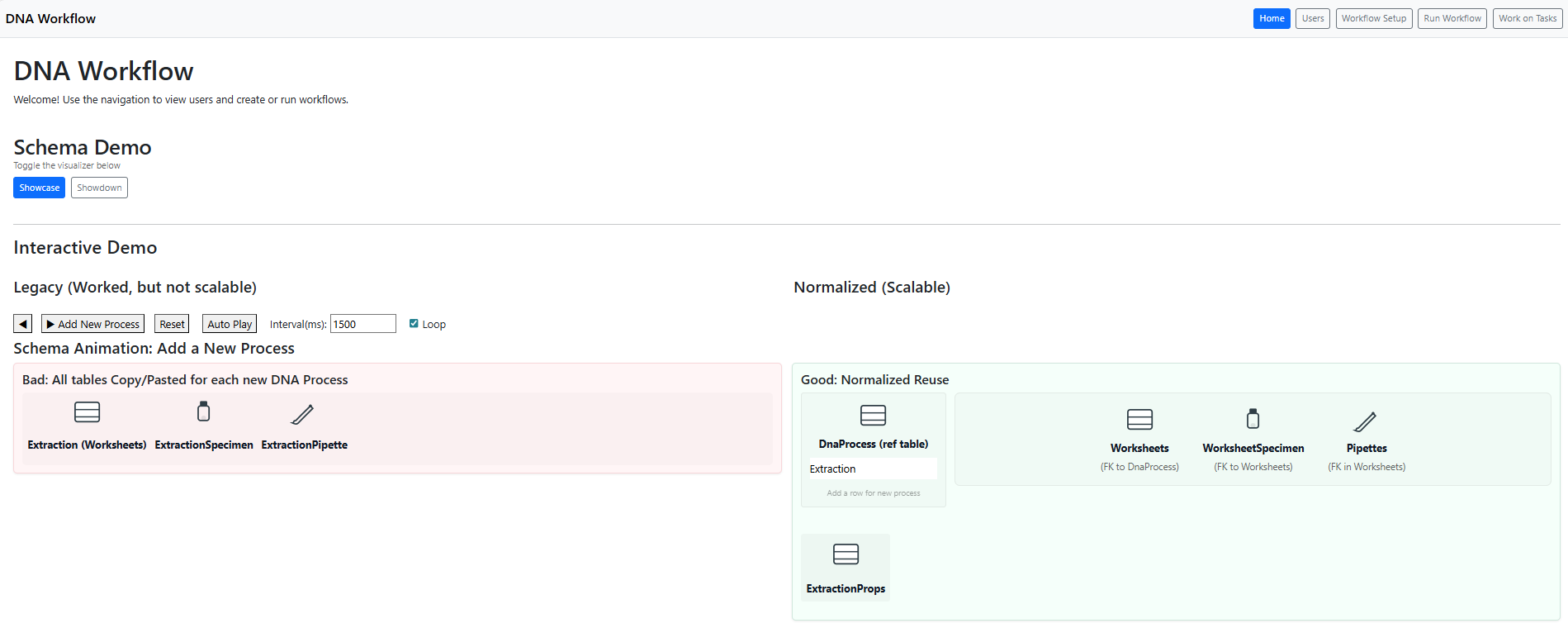Click the Extraction row in DnaProcess table
1568x628 pixels.
tap(873, 469)
